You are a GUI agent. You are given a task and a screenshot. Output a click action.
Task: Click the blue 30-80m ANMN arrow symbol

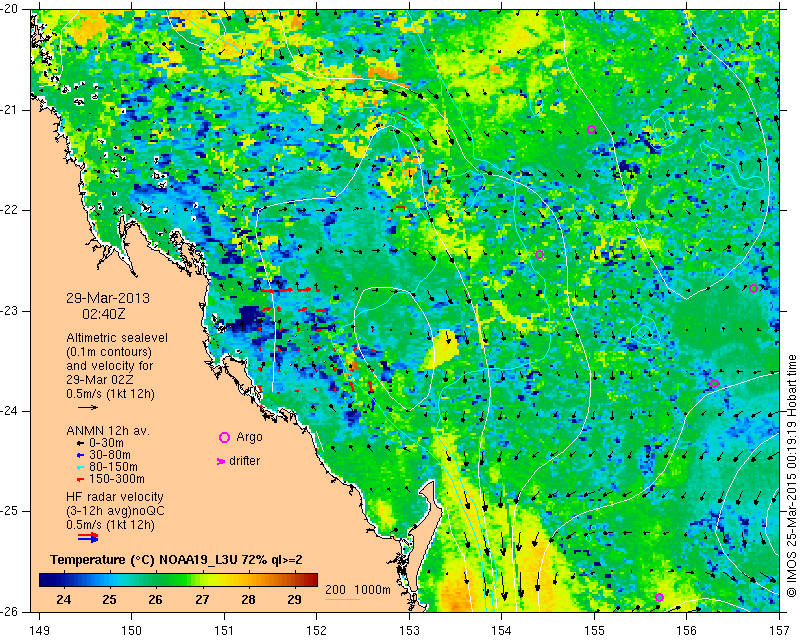pos(80,455)
